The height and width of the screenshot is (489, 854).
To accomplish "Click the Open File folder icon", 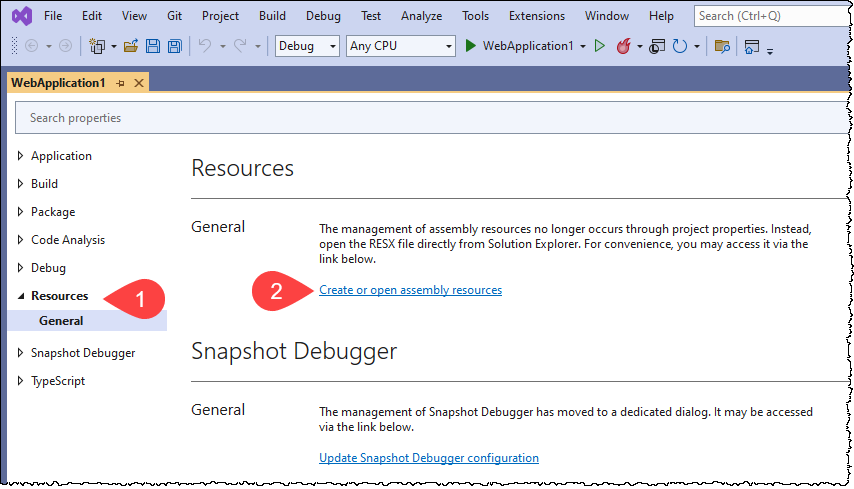I will 131,46.
